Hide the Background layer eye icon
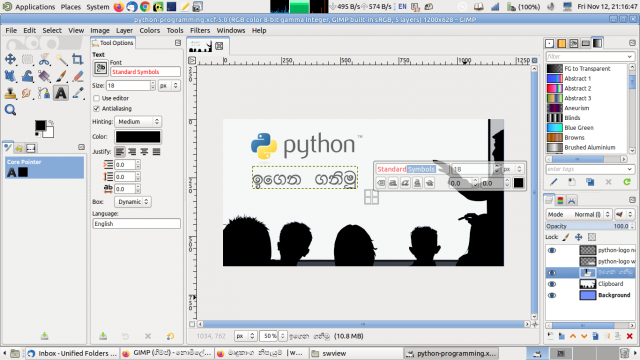The image size is (640, 360). [x=552, y=295]
